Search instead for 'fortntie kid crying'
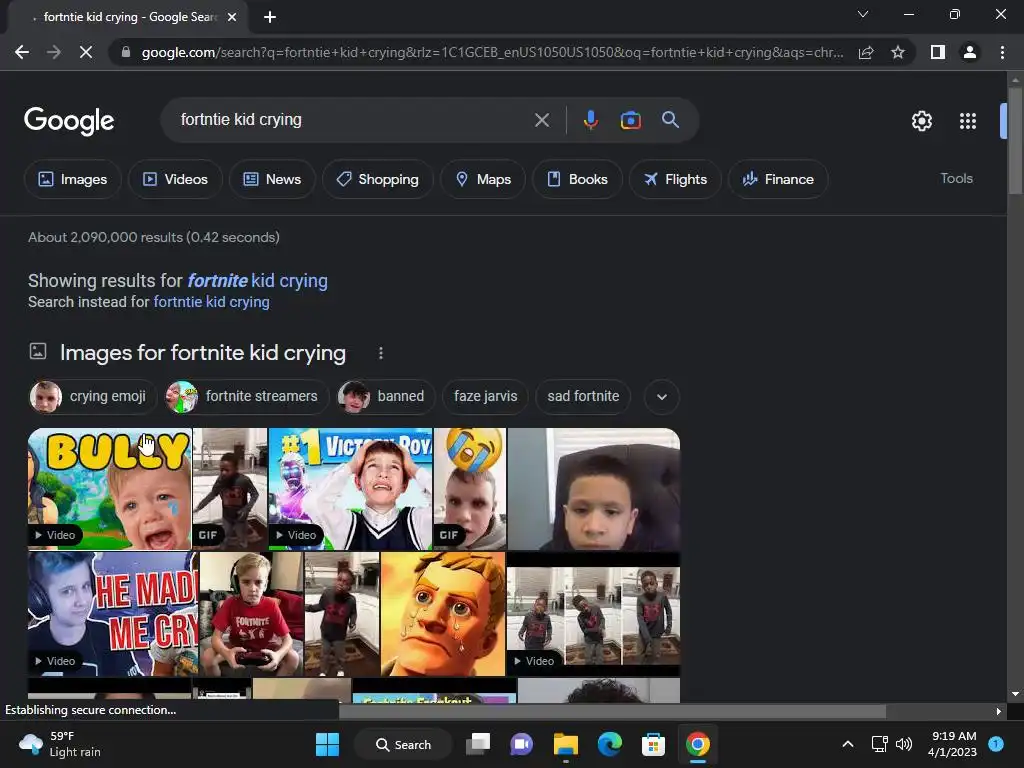 click(211, 302)
